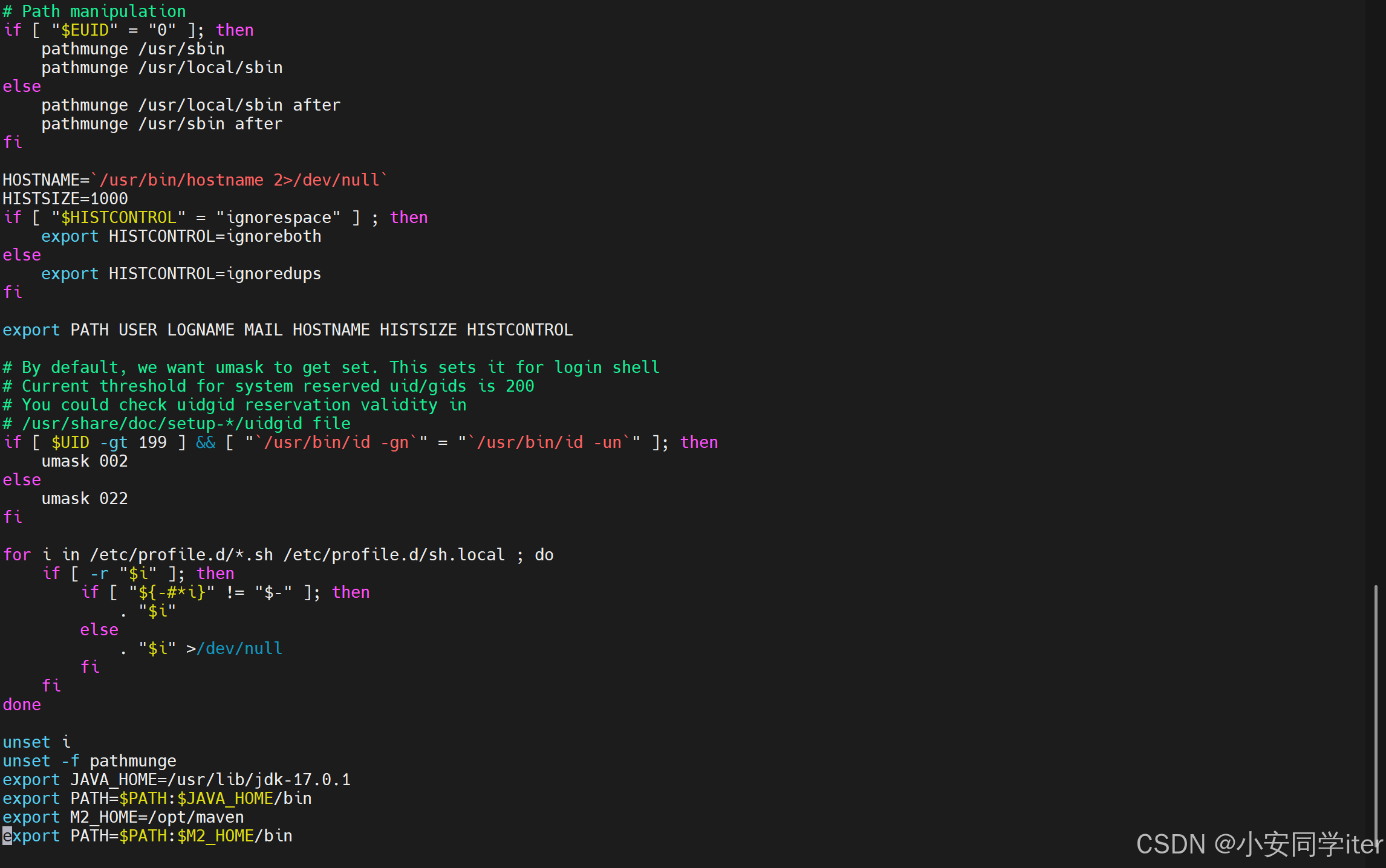1386x868 pixels.
Task: Click the '$UID -gt 199' condition
Action: [109, 442]
